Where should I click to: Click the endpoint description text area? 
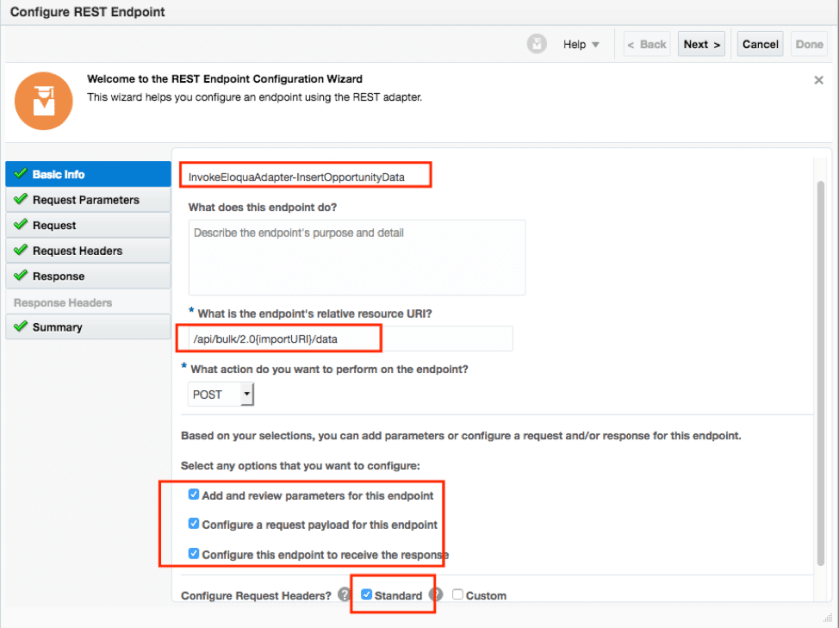tap(356, 257)
